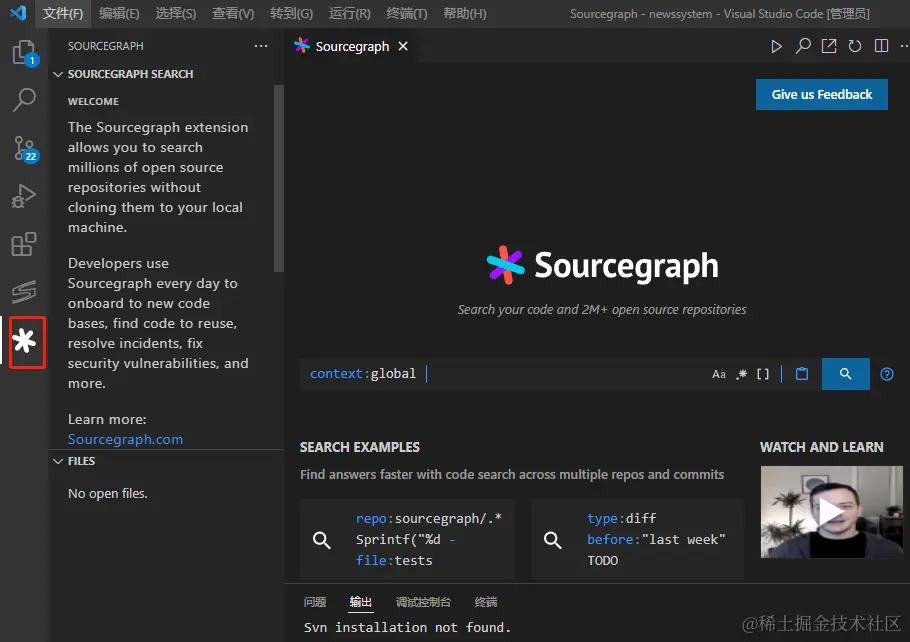The image size is (910, 642).
Task: Click the SEARCH EXAMPLES heading
Action: (x=359, y=448)
